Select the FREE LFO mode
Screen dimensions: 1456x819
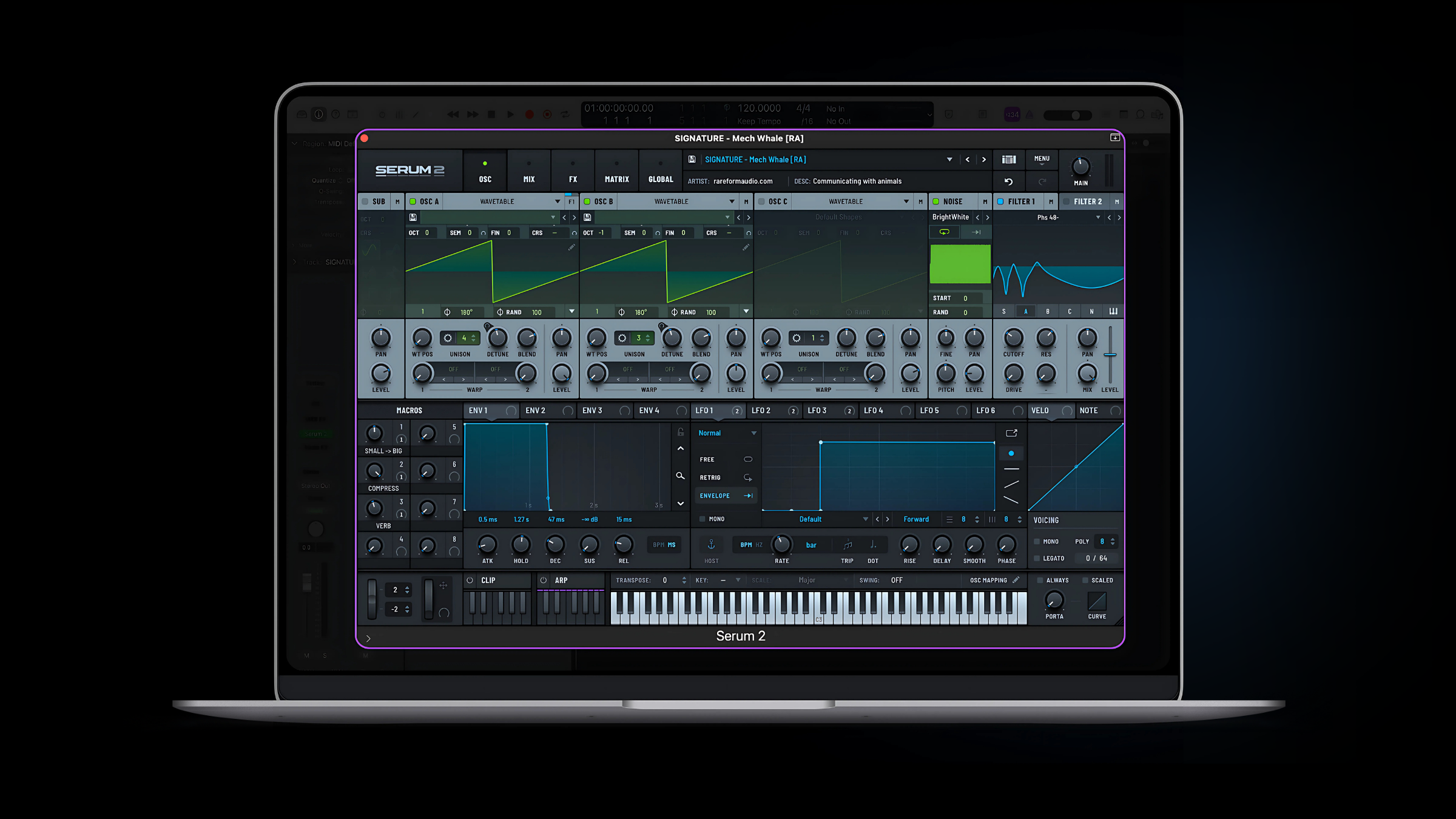point(726,459)
